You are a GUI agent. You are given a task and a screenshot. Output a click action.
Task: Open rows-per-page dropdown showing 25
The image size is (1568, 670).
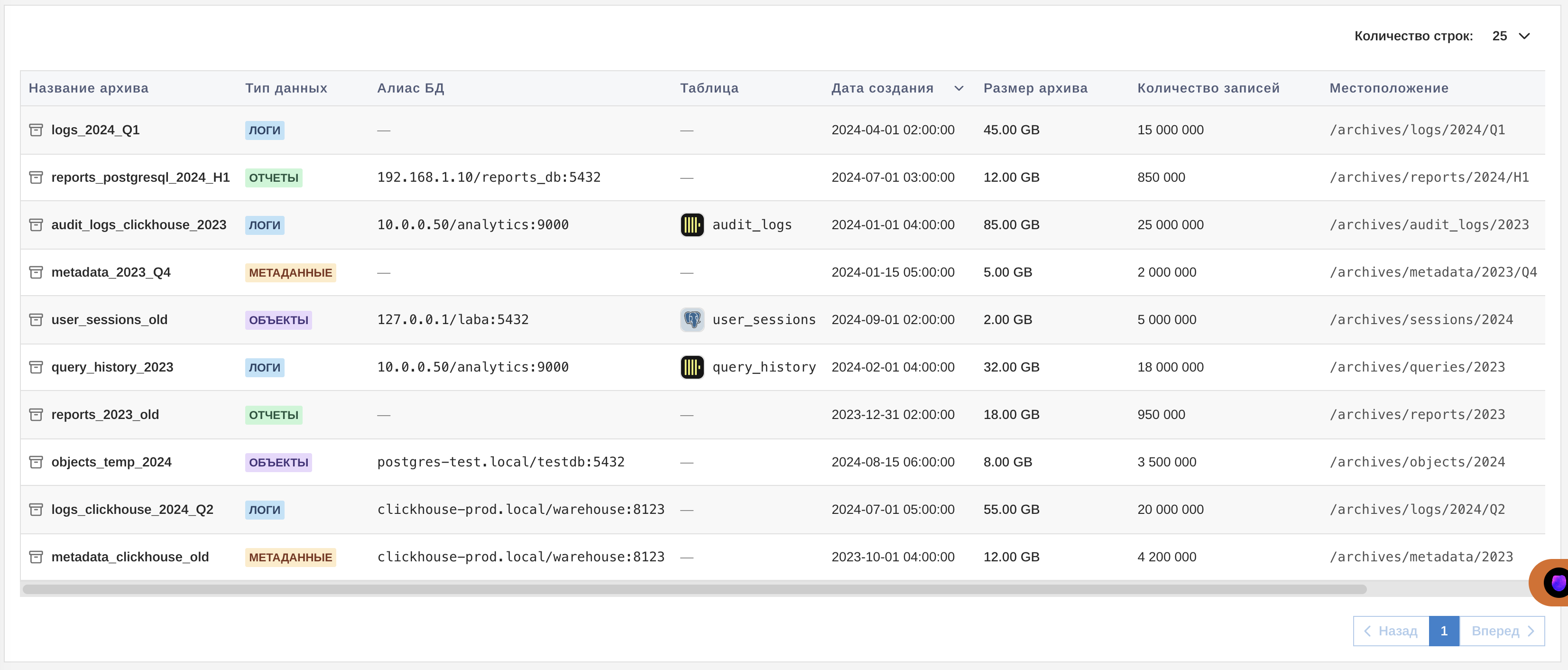click(x=1499, y=36)
